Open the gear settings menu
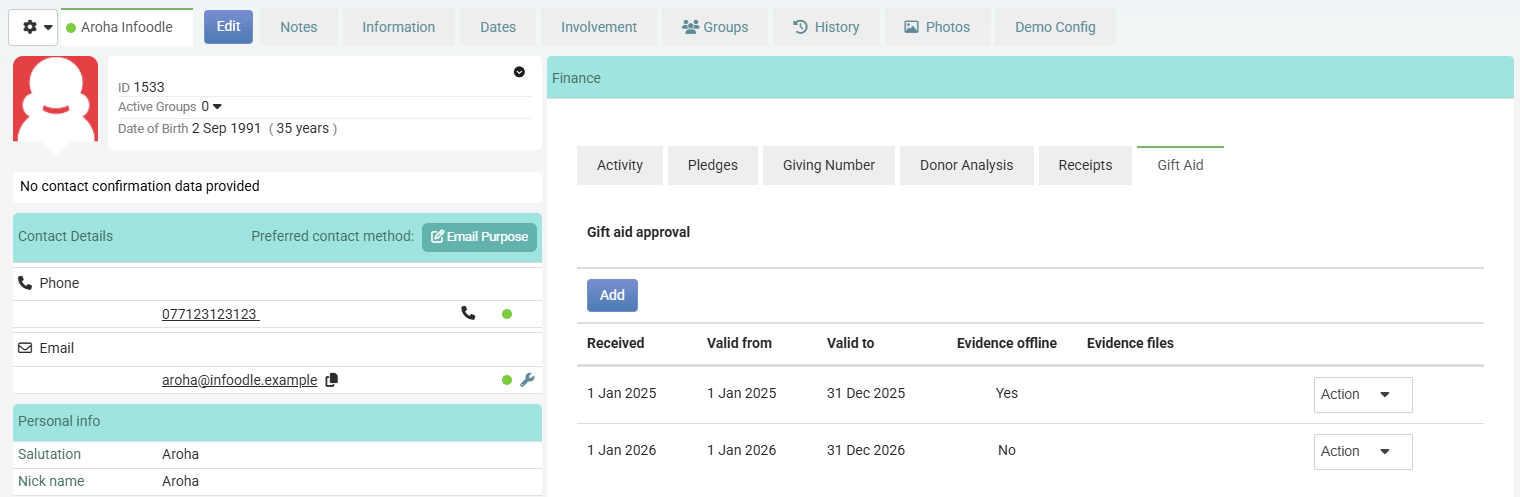 [33, 27]
